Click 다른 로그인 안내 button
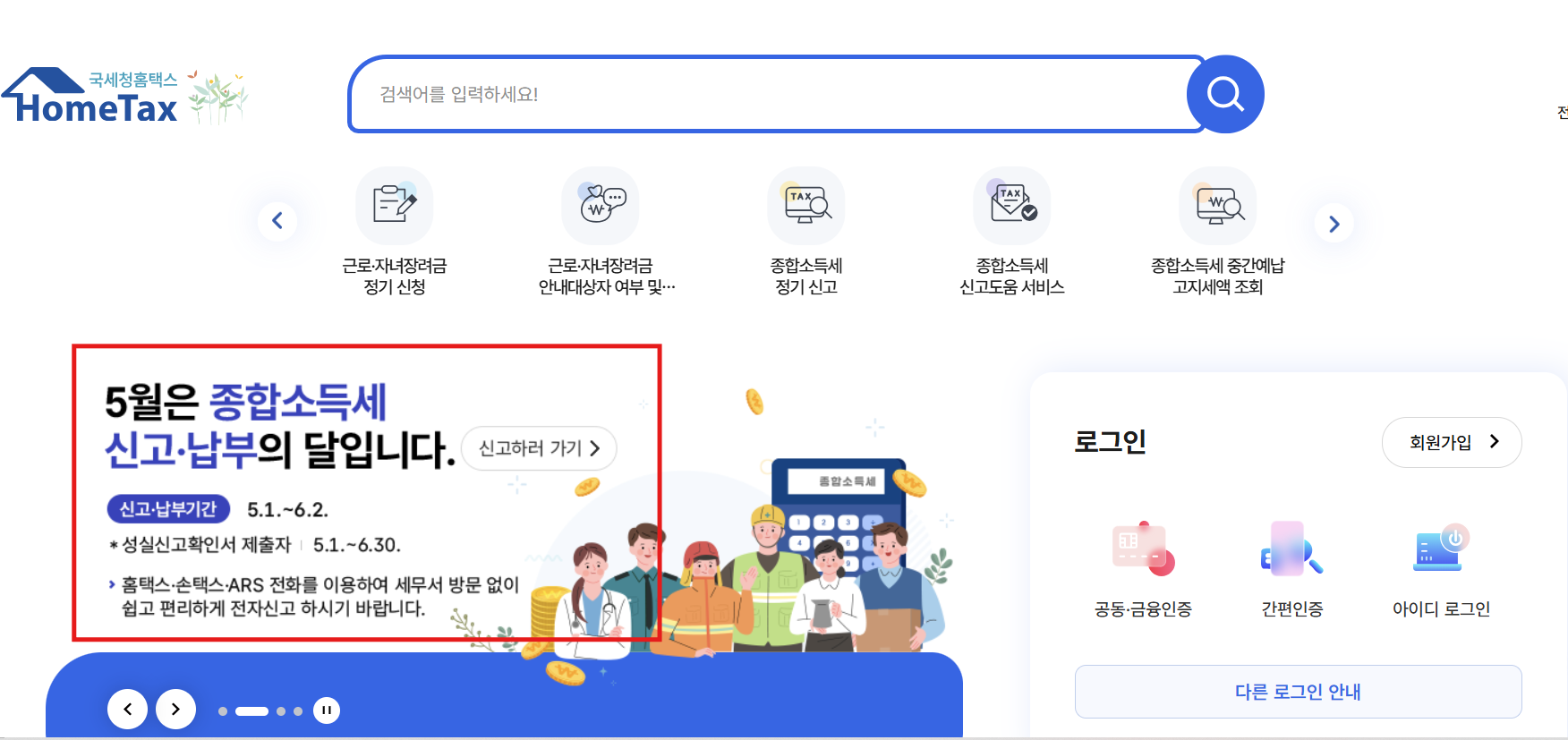 coord(1298,692)
